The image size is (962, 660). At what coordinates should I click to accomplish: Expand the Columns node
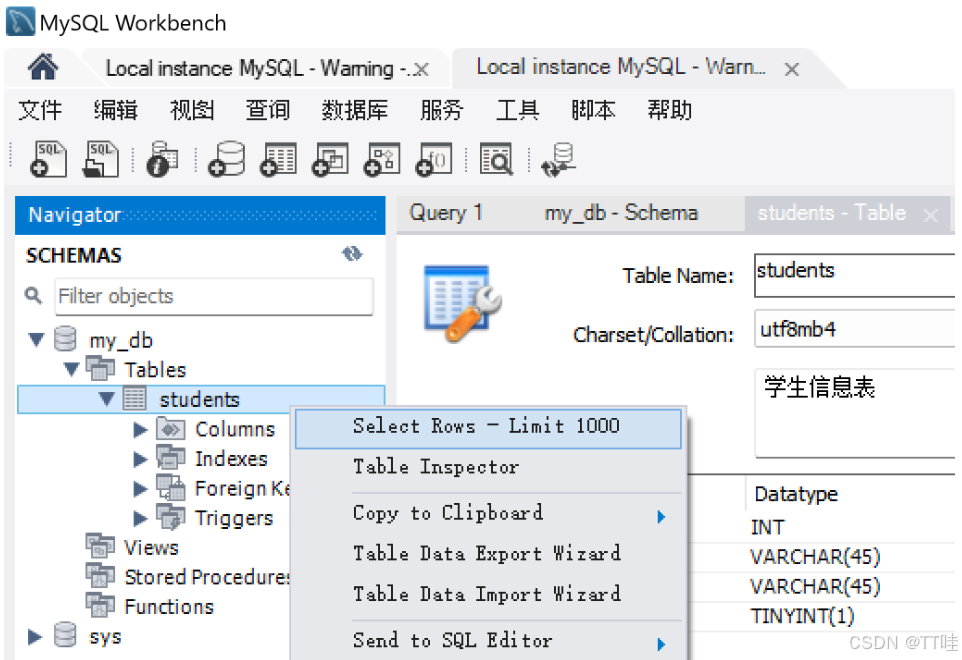coord(140,429)
